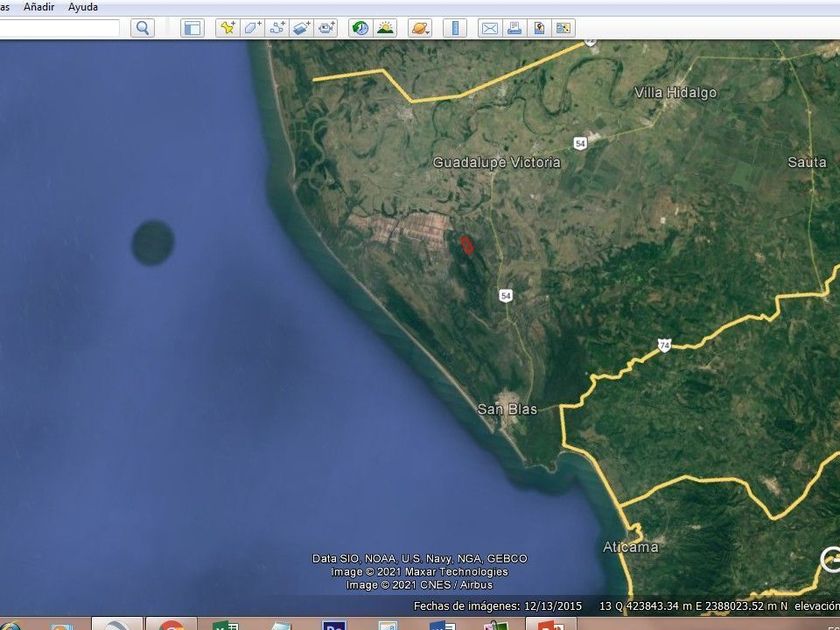Select the red polygon on the map
This screenshot has width=840, height=630.
[x=467, y=244]
